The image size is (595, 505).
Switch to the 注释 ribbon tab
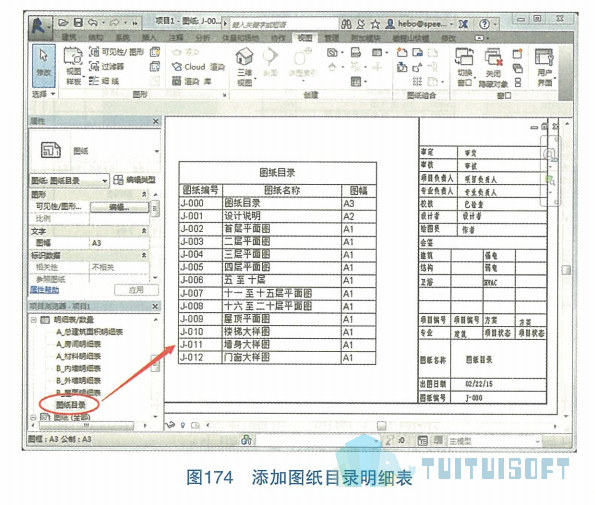click(176, 38)
